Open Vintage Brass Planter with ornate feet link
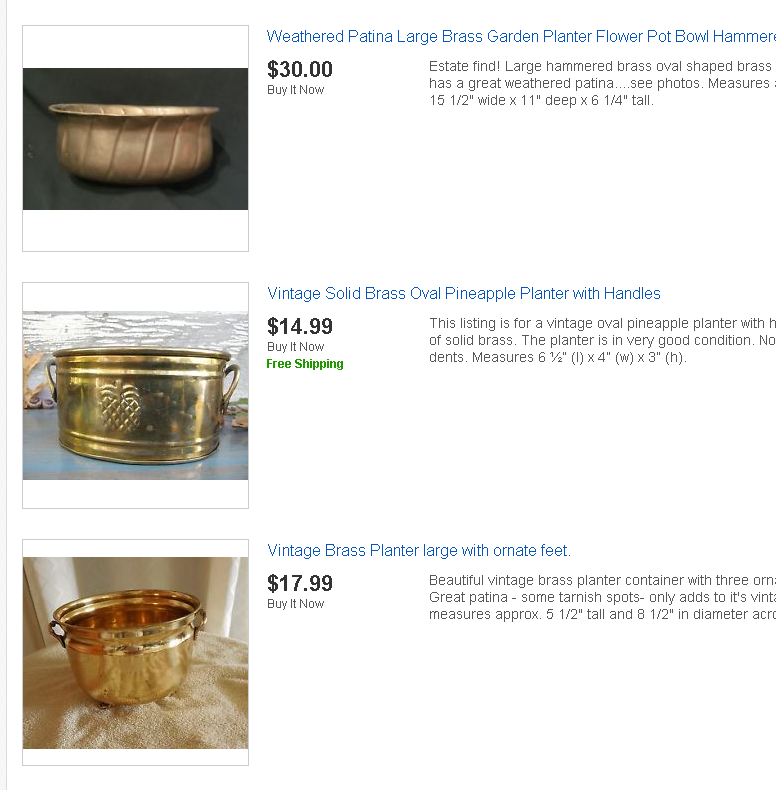 [x=419, y=550]
